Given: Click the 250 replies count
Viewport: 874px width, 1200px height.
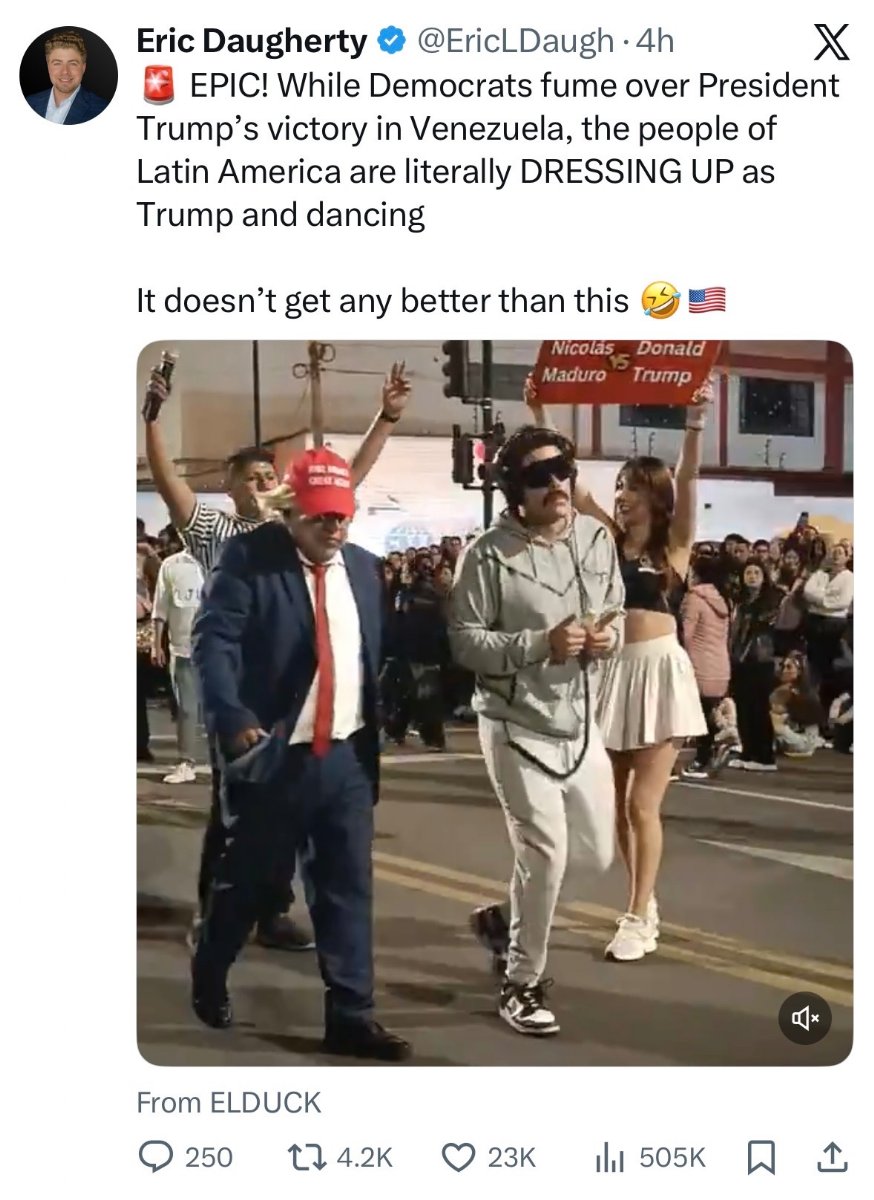Looking at the screenshot, I should (209, 1158).
